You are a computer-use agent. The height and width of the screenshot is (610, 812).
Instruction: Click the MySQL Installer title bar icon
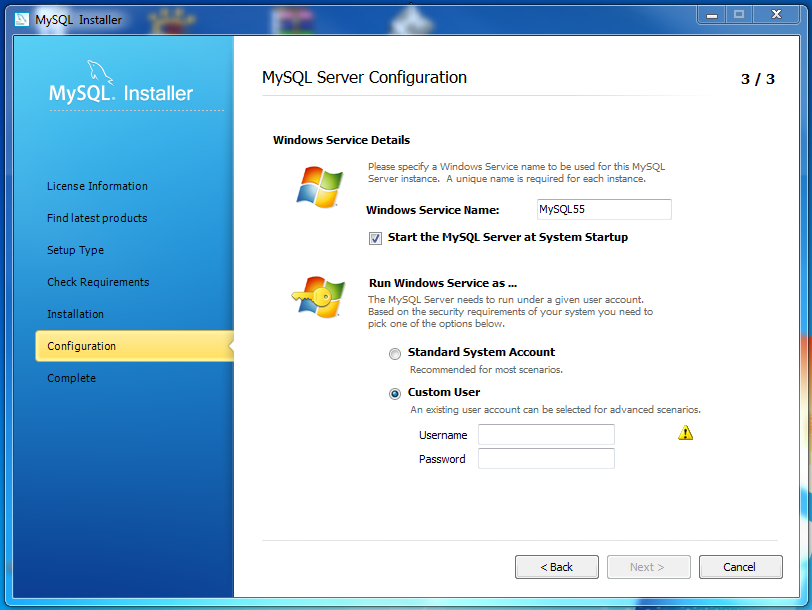(x=22, y=20)
